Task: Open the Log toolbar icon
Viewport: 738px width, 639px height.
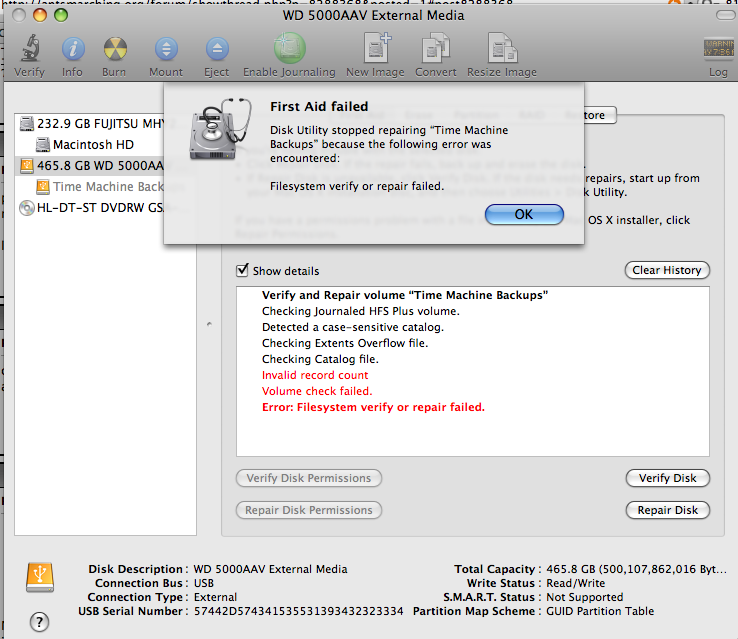Action: click(x=718, y=48)
